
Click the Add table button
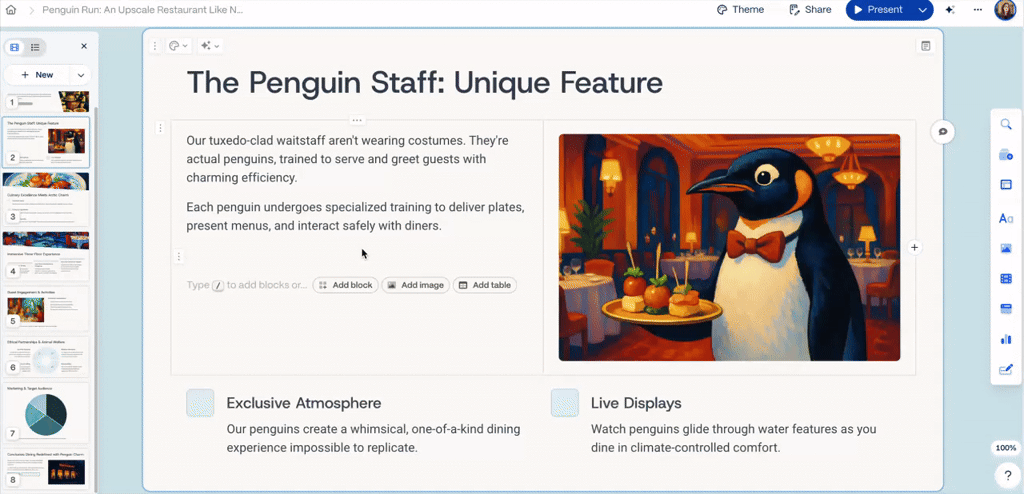tap(484, 285)
